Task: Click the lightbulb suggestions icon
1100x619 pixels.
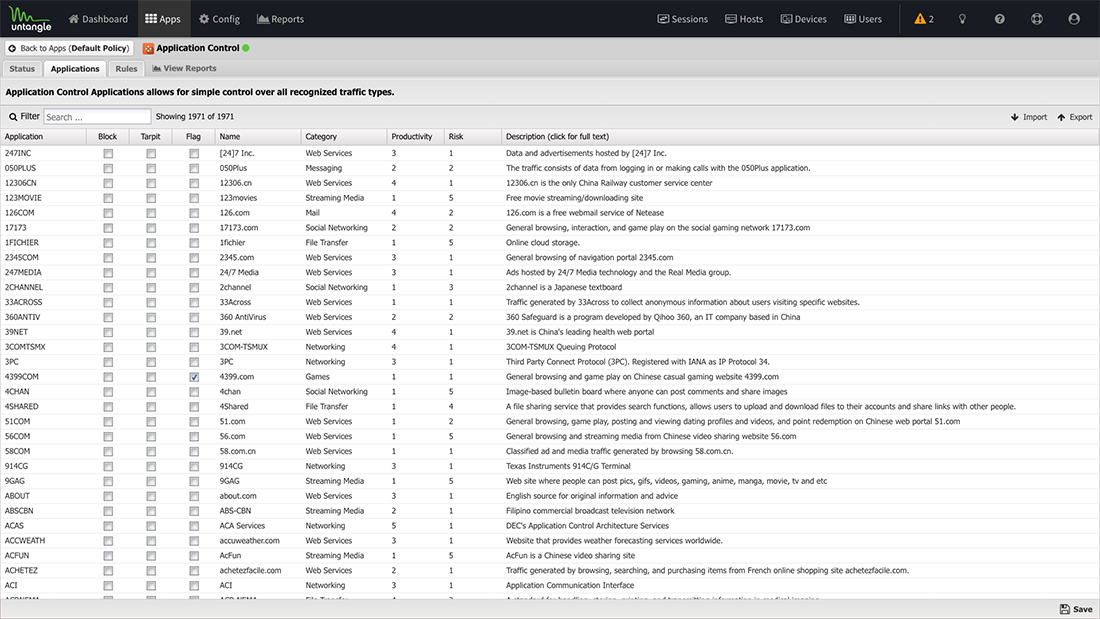Action: (x=962, y=19)
